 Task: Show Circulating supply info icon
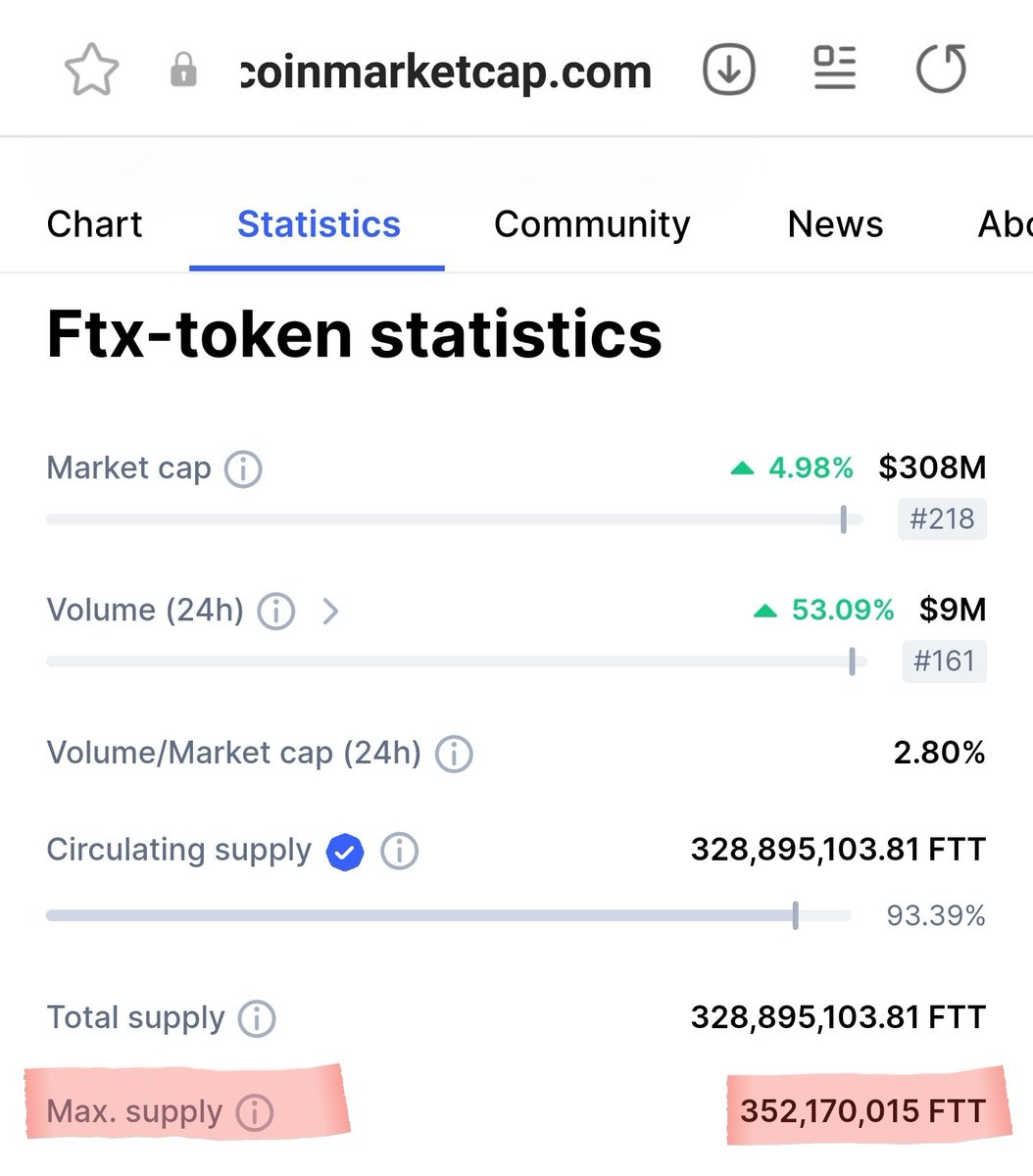pos(399,851)
